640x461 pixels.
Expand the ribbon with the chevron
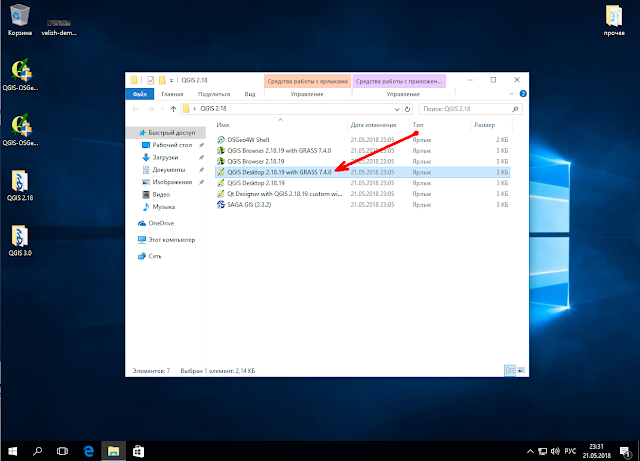(x=512, y=94)
